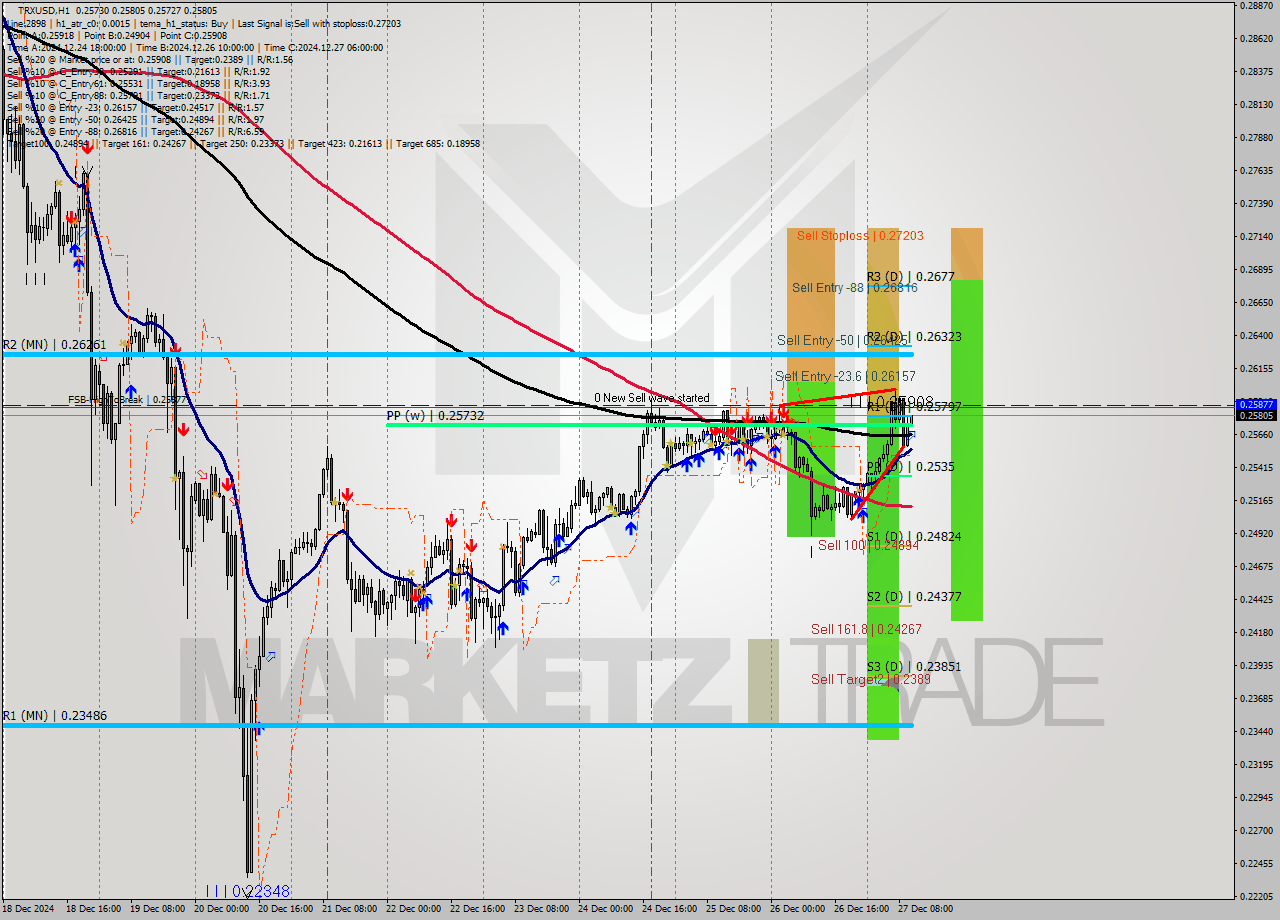Click the '20 Dec 16:00' time axis label
The image size is (1280, 920).
tap(285, 909)
